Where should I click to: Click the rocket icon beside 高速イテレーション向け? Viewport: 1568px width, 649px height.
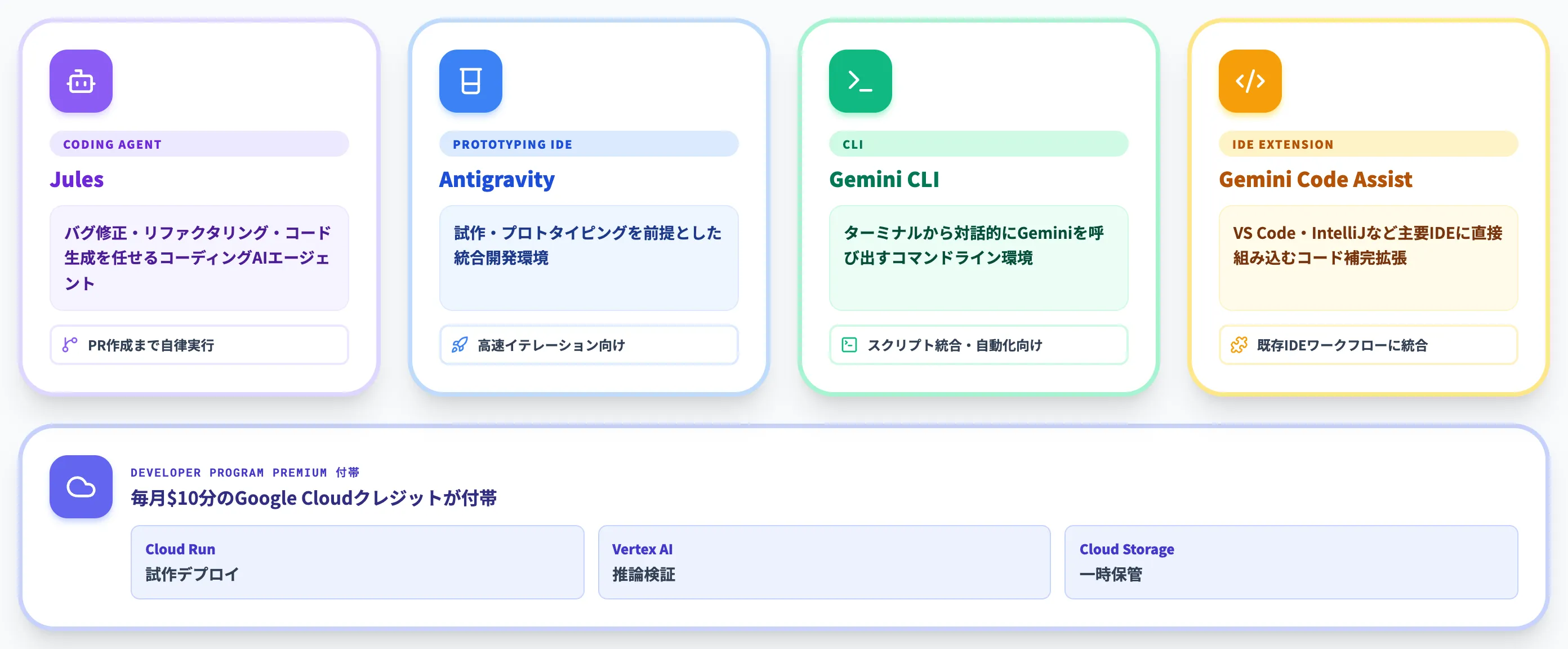coord(460,345)
